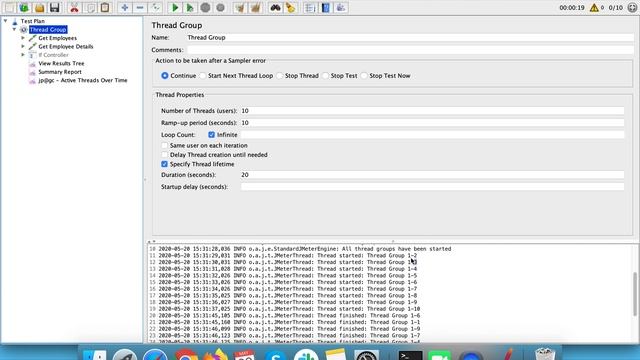Click the Number of Threads field
Image resolution: width=640 pixels, height=360 pixels.
coord(432,111)
